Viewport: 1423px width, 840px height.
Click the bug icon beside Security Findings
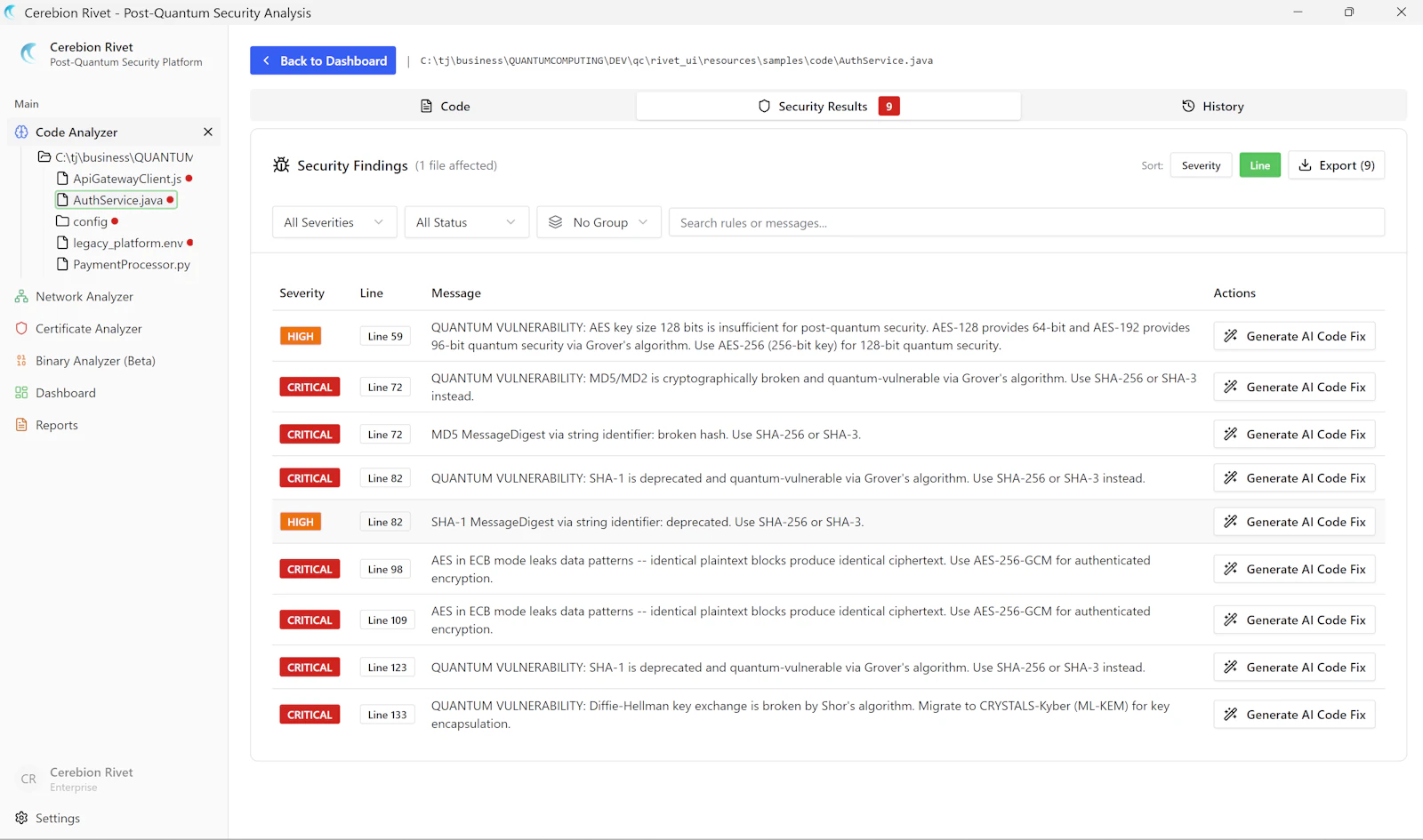point(281,164)
